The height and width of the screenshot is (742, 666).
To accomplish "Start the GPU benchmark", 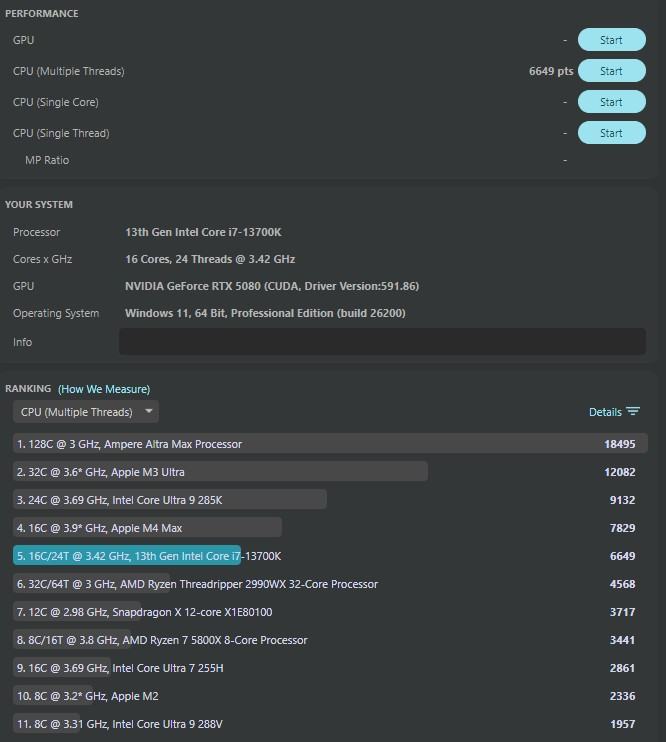I will (x=612, y=40).
